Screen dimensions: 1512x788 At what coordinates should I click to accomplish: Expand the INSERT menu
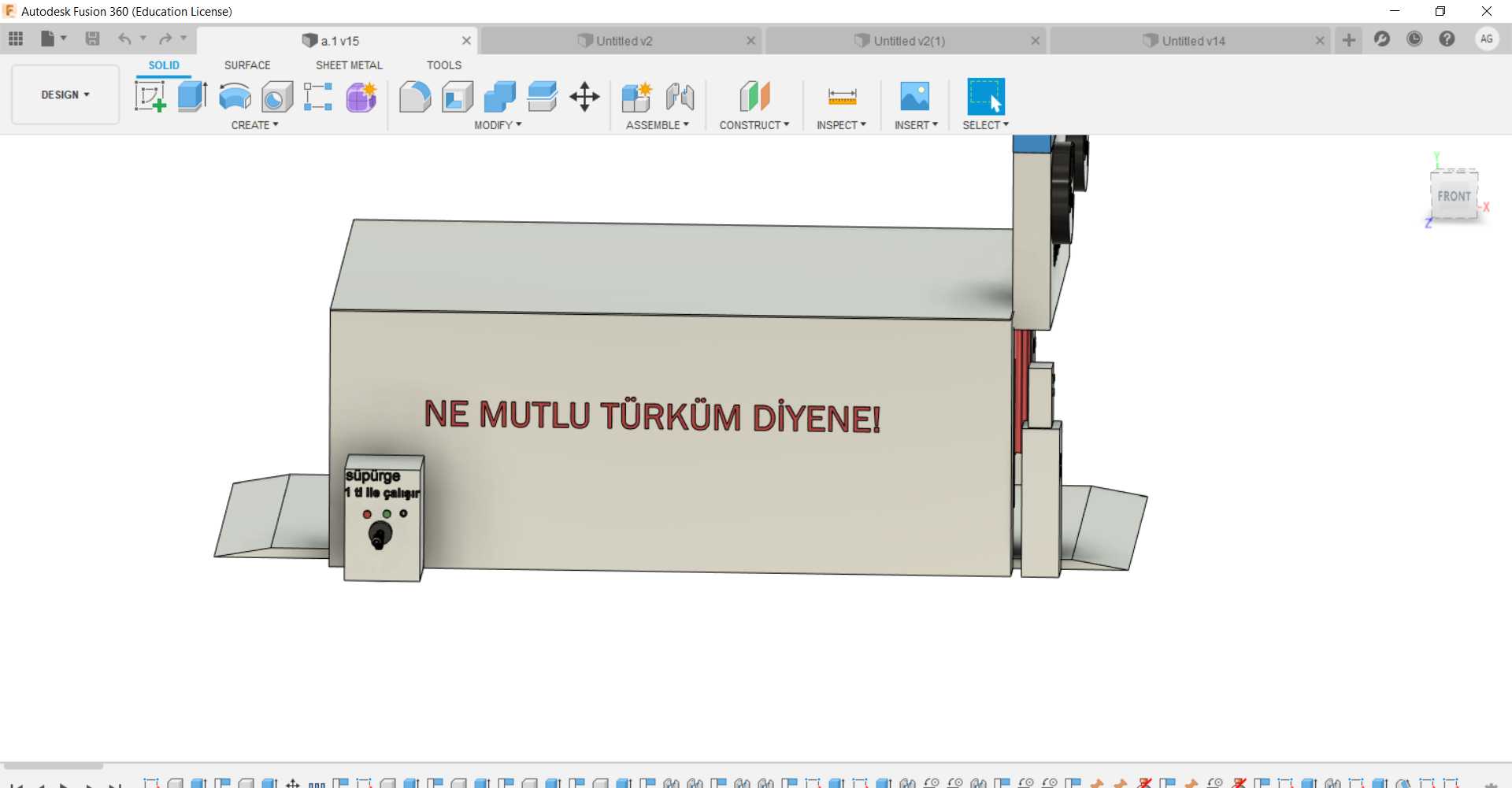[x=916, y=125]
